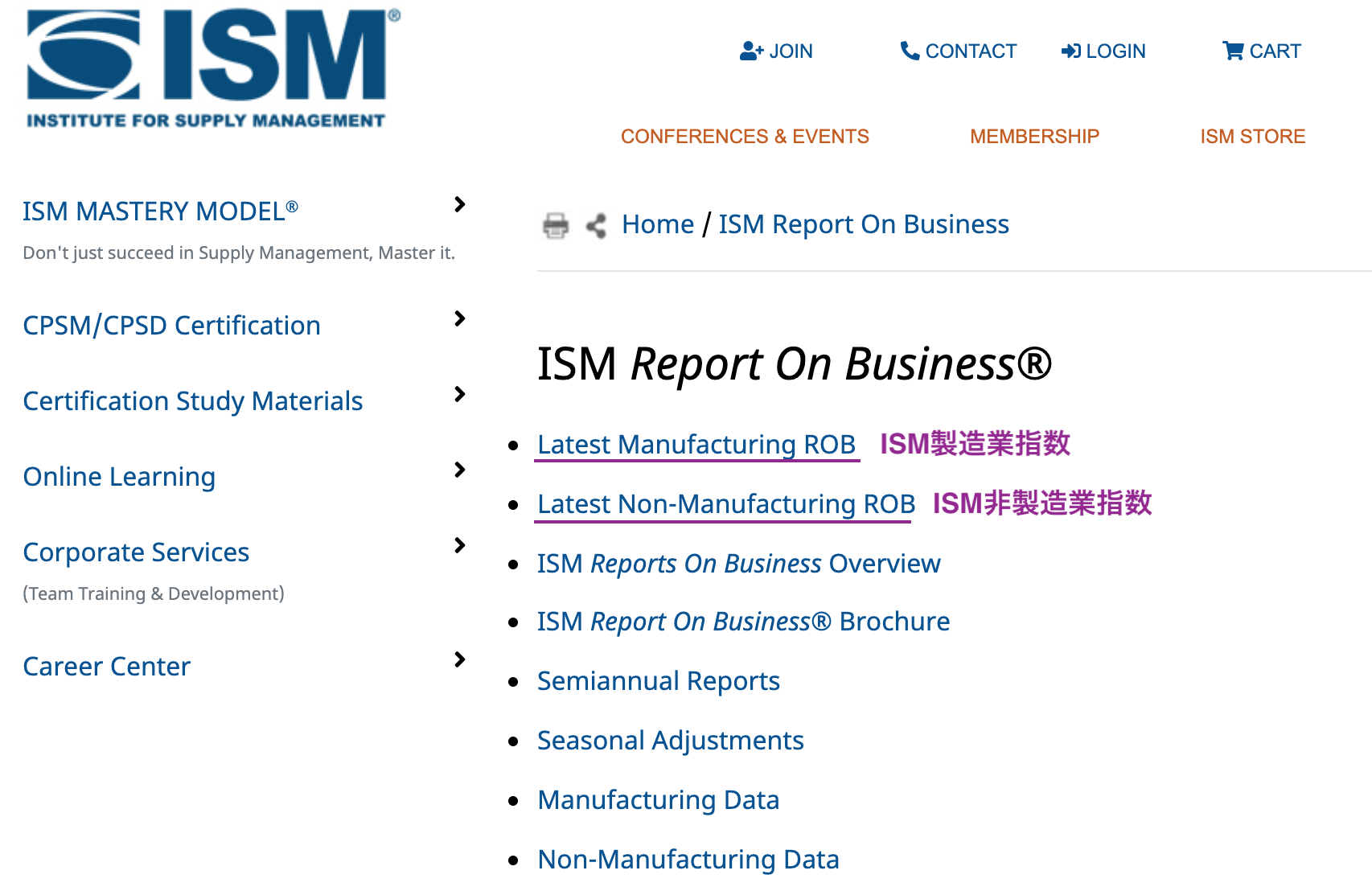Click JOIN text link
1372x891 pixels.
click(791, 51)
